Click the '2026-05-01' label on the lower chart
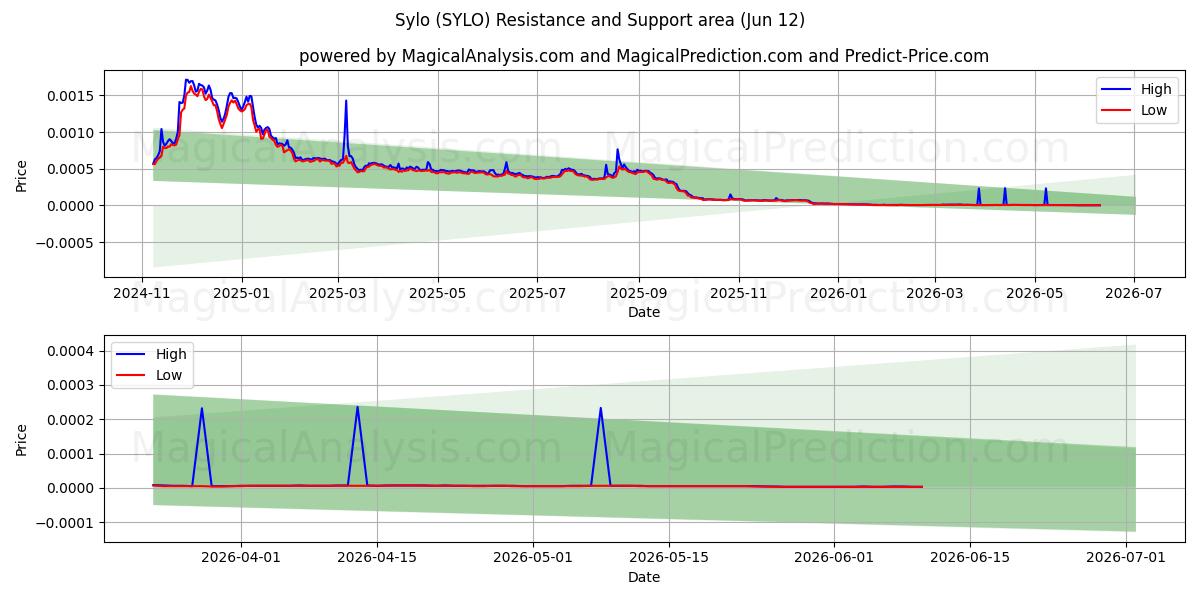The image size is (1200, 600). [x=531, y=559]
